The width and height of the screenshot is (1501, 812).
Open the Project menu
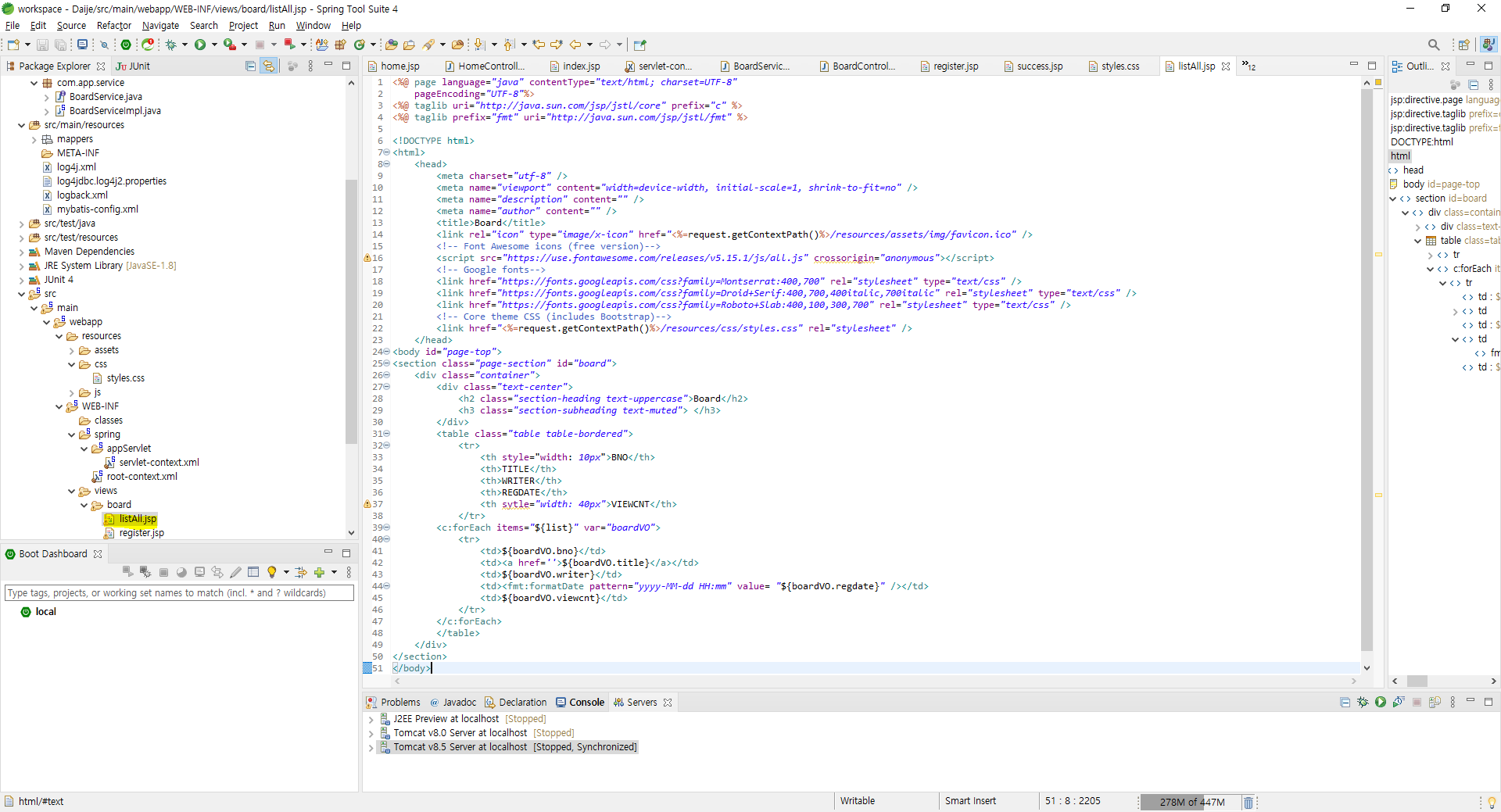(x=243, y=26)
